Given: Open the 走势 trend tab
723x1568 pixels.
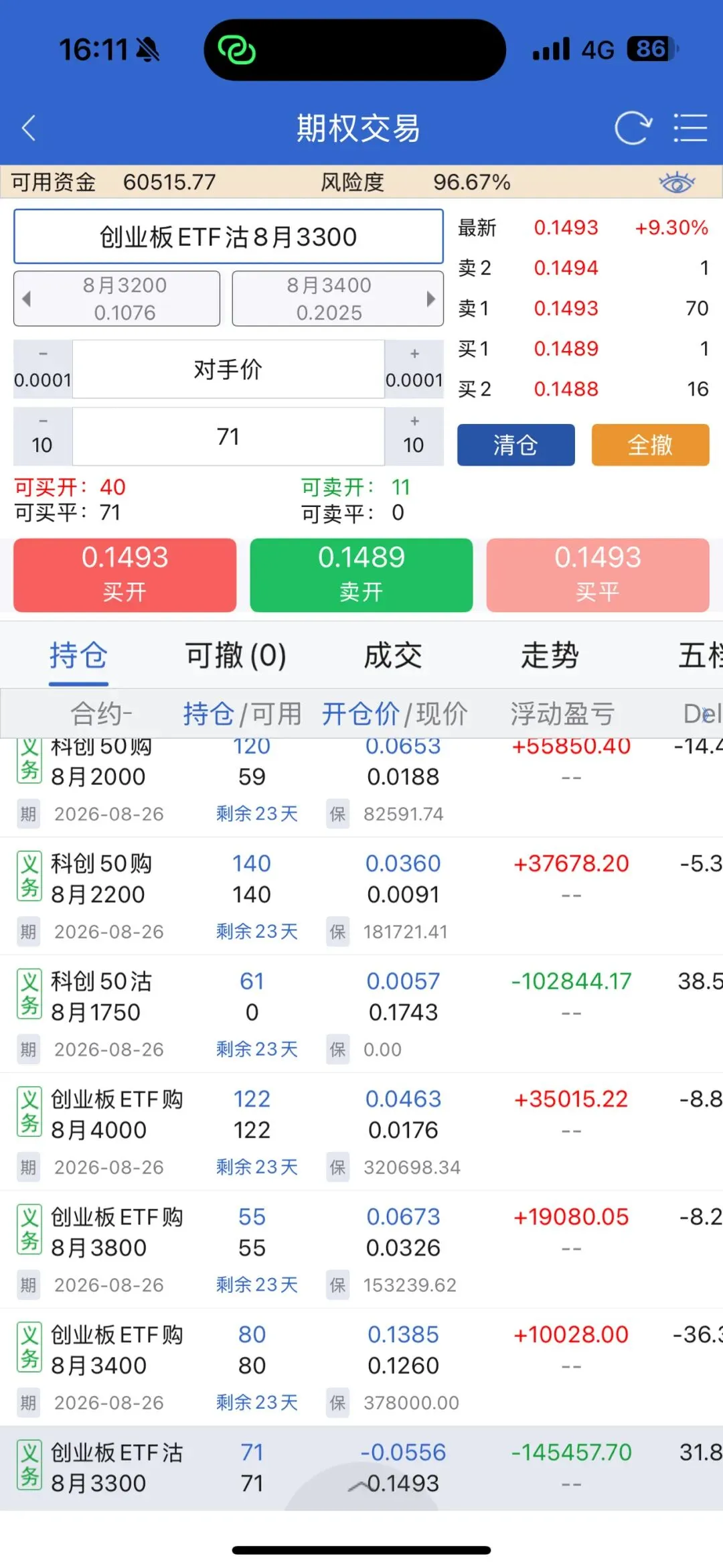Looking at the screenshot, I should click(x=550, y=655).
